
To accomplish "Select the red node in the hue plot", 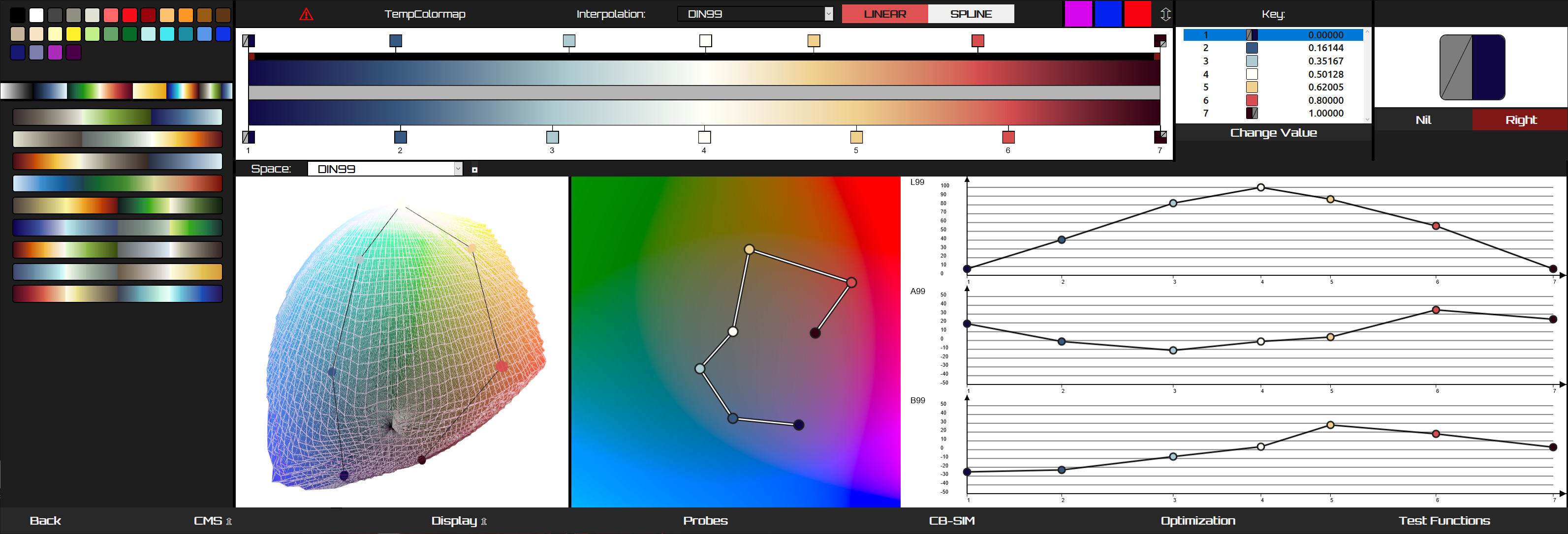I will 851,282.
